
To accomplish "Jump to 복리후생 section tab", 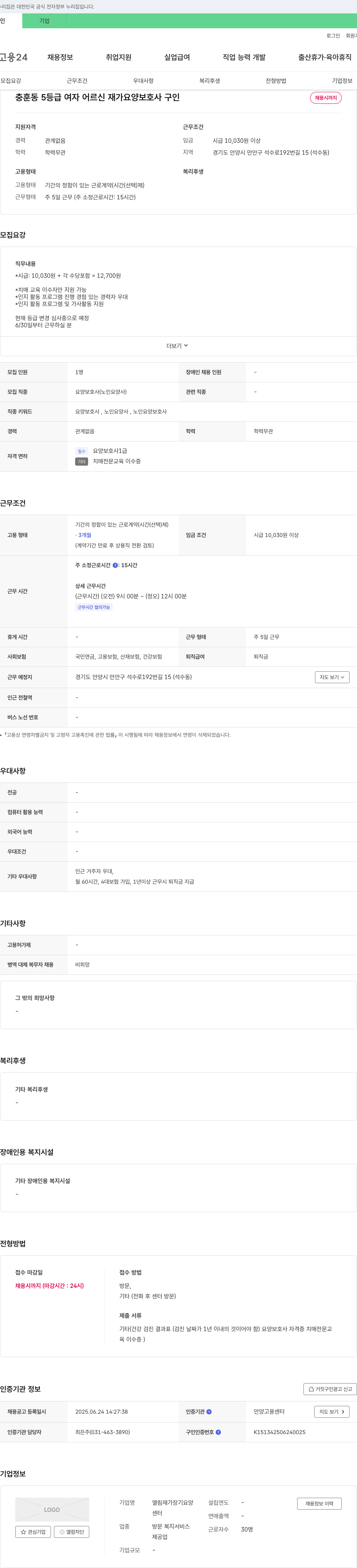I will 210,81.
